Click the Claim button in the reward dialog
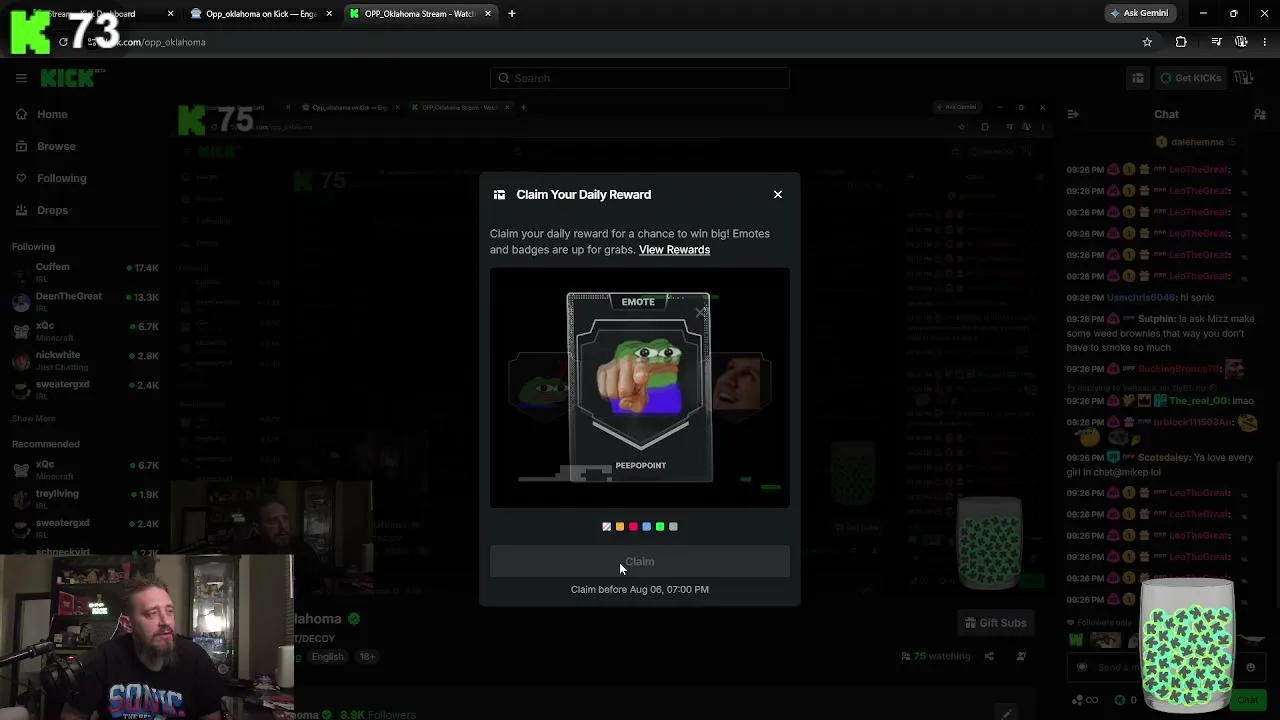Viewport: 1280px width, 720px height. (x=640, y=562)
